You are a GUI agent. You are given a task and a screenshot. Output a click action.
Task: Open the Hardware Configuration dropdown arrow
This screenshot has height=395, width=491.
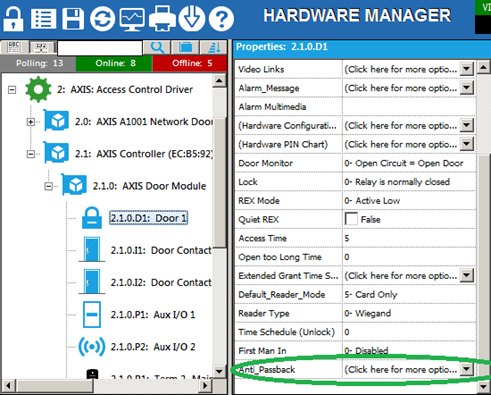click(467, 125)
